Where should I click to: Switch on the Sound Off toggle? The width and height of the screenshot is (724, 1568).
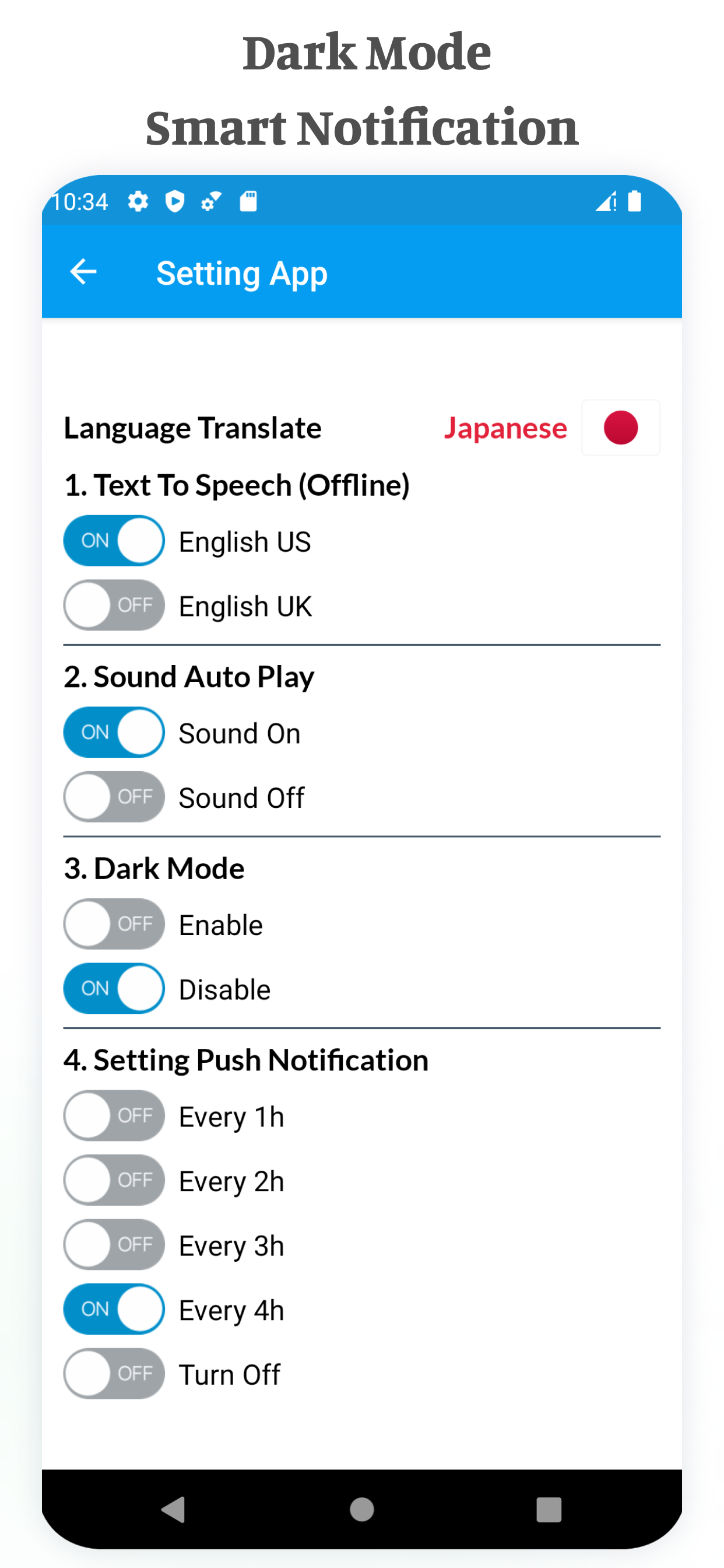[114, 797]
